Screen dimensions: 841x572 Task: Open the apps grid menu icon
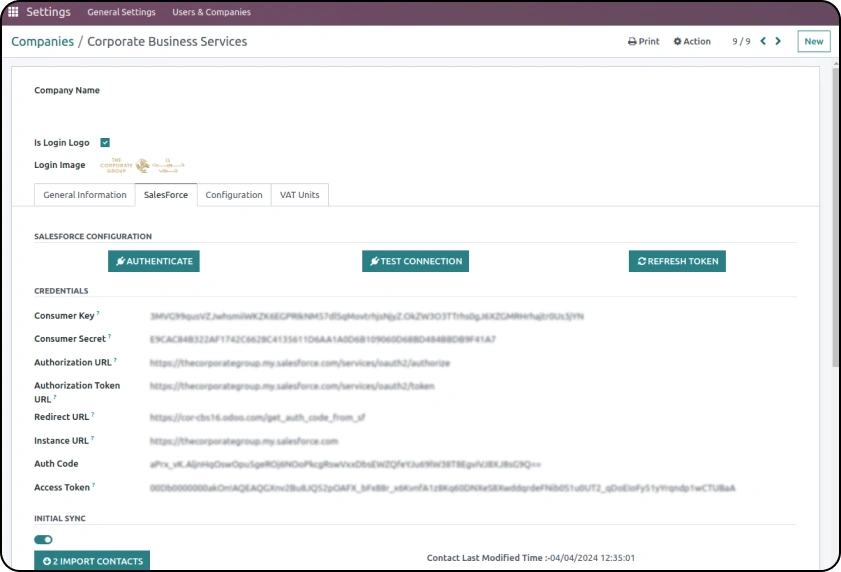[13, 12]
